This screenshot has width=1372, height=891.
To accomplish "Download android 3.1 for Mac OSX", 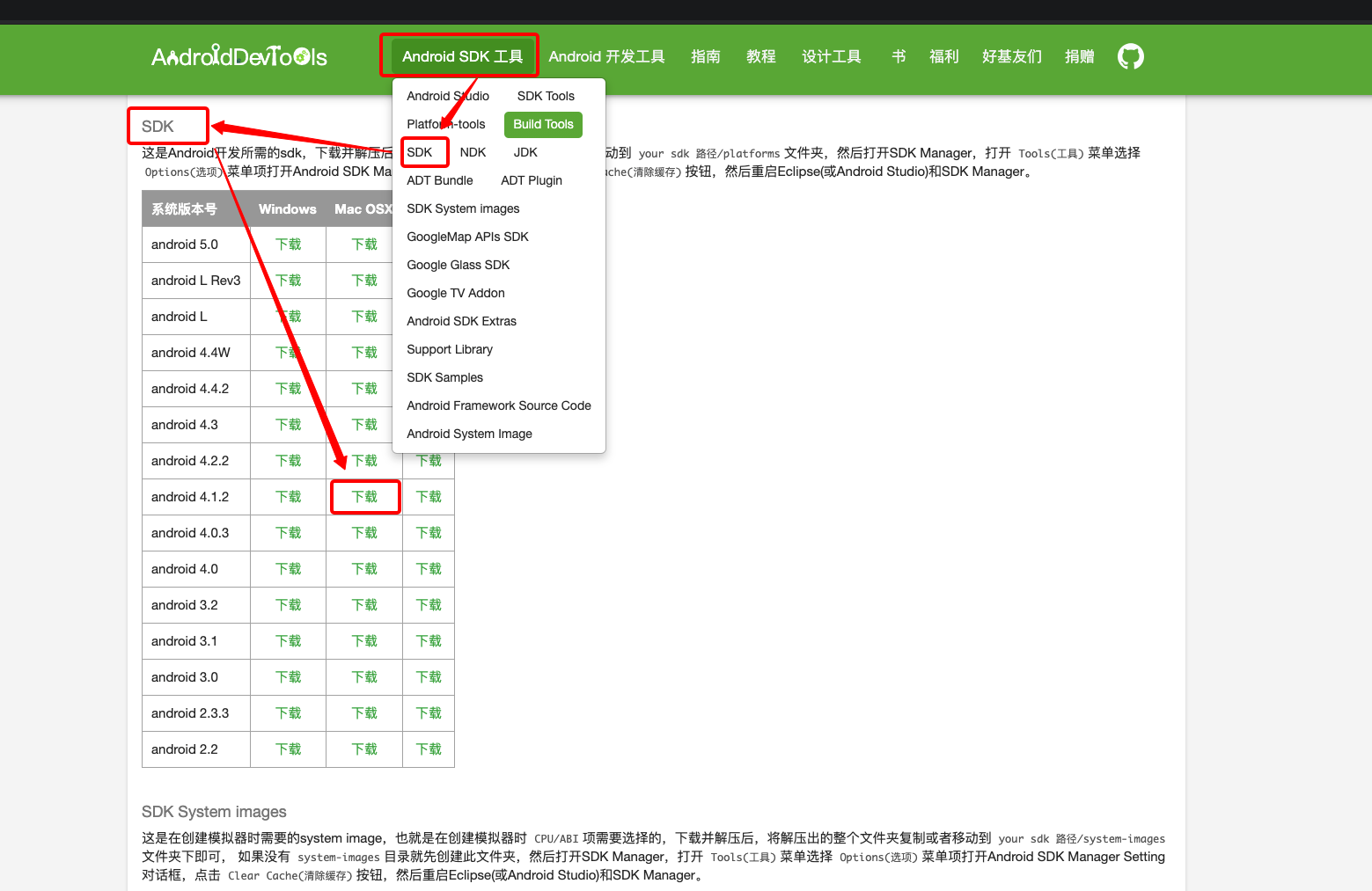I will (x=364, y=641).
